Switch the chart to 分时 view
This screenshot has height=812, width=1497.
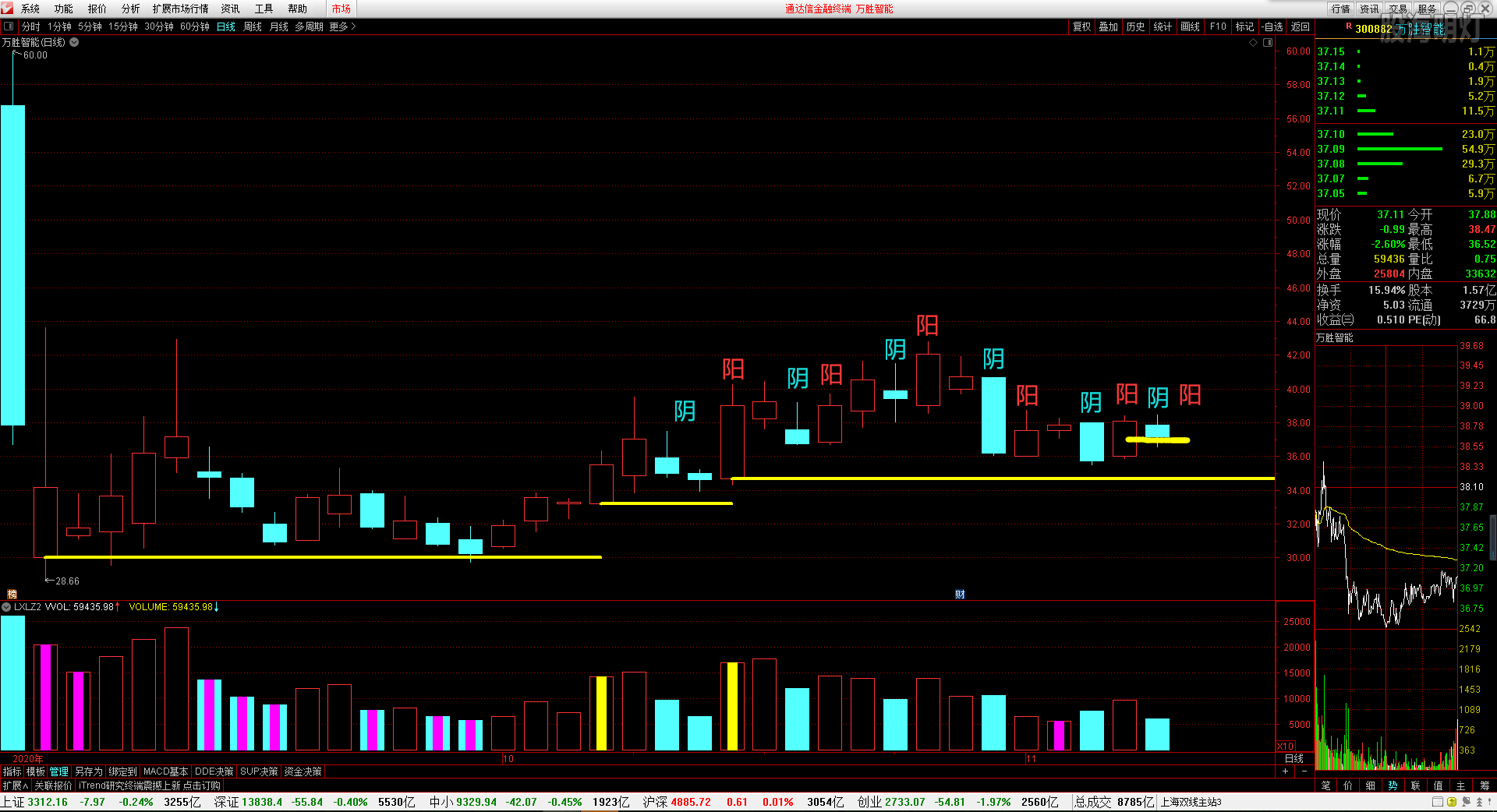click(x=31, y=26)
